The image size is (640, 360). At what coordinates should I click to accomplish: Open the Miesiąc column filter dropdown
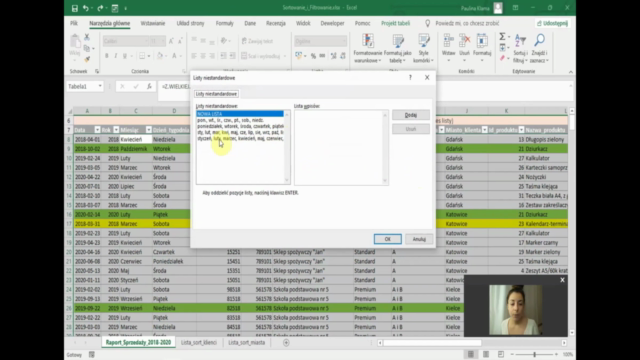[149, 130]
